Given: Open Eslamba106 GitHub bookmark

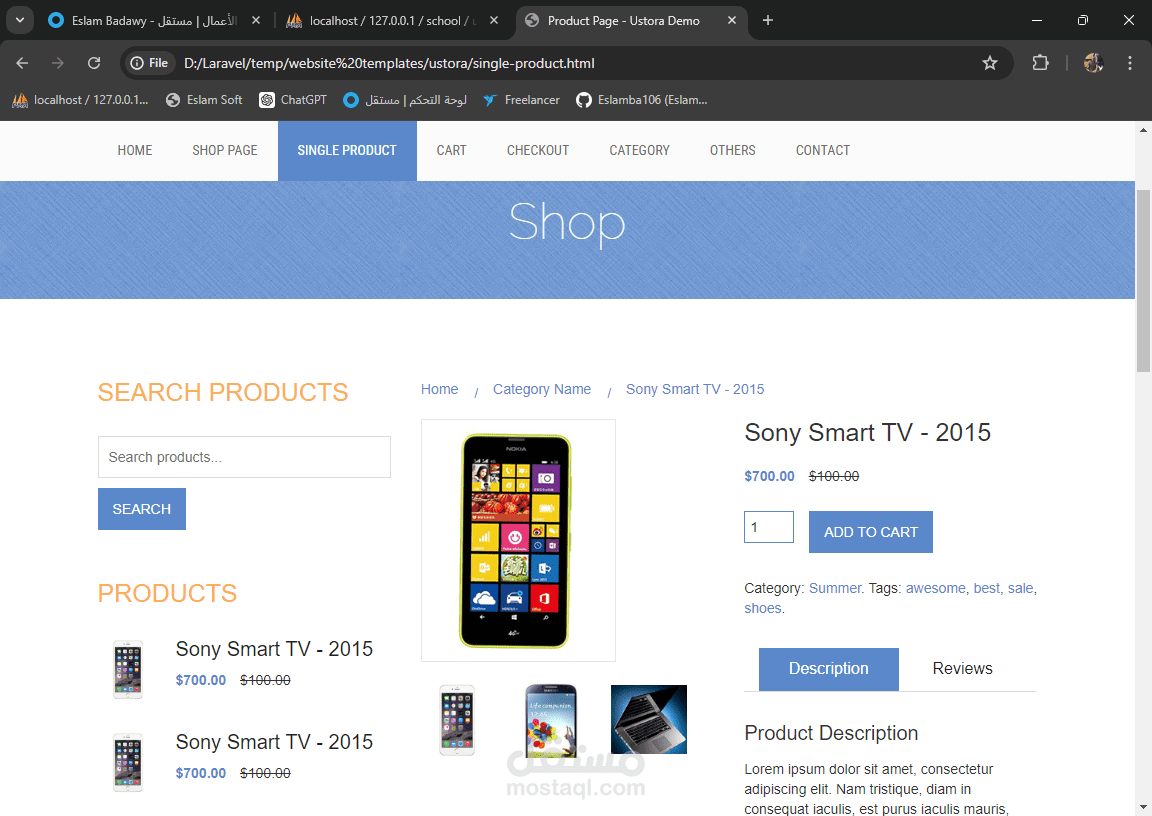Looking at the screenshot, I should click(642, 100).
